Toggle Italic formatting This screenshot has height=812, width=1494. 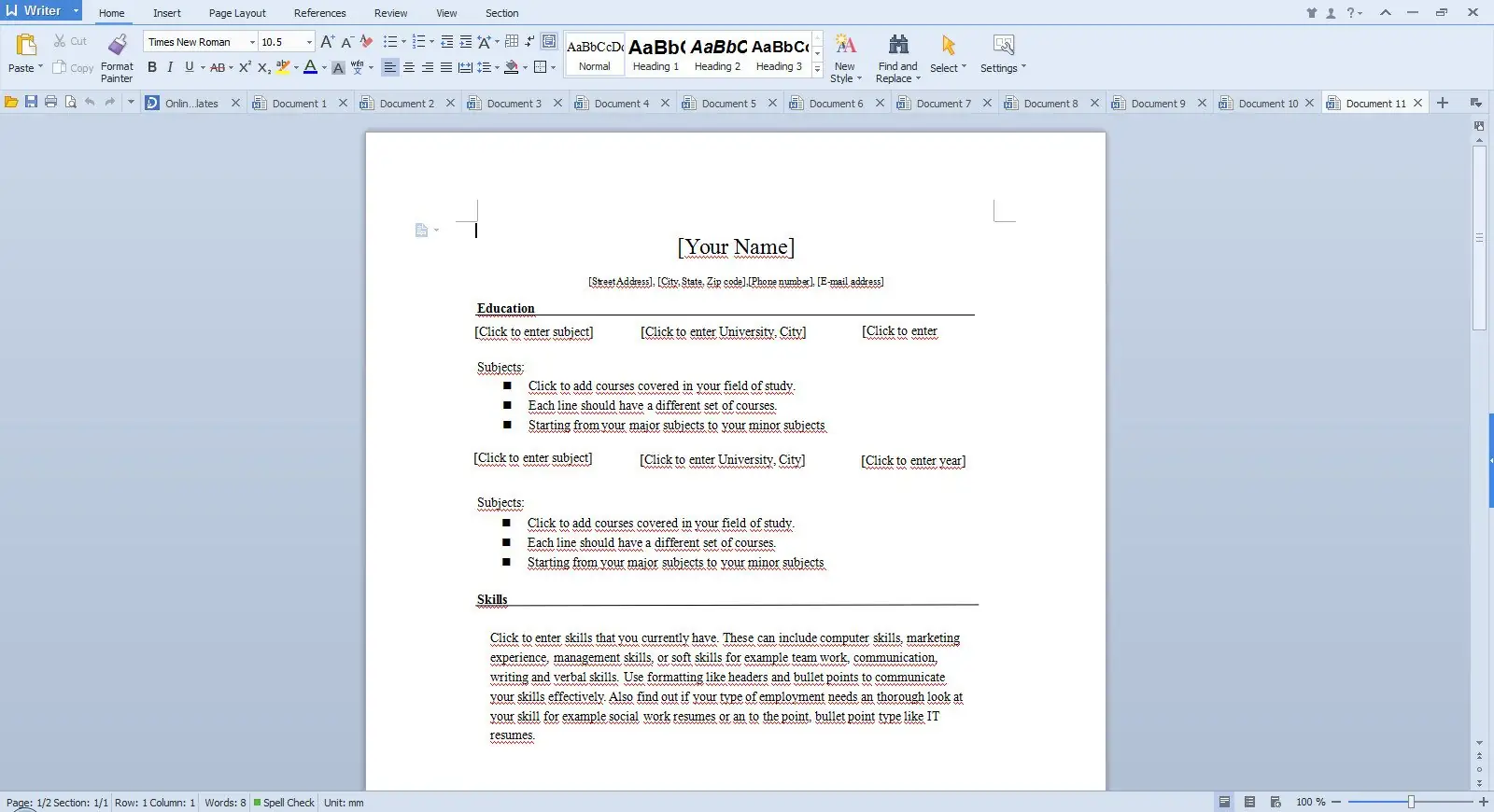(170, 67)
